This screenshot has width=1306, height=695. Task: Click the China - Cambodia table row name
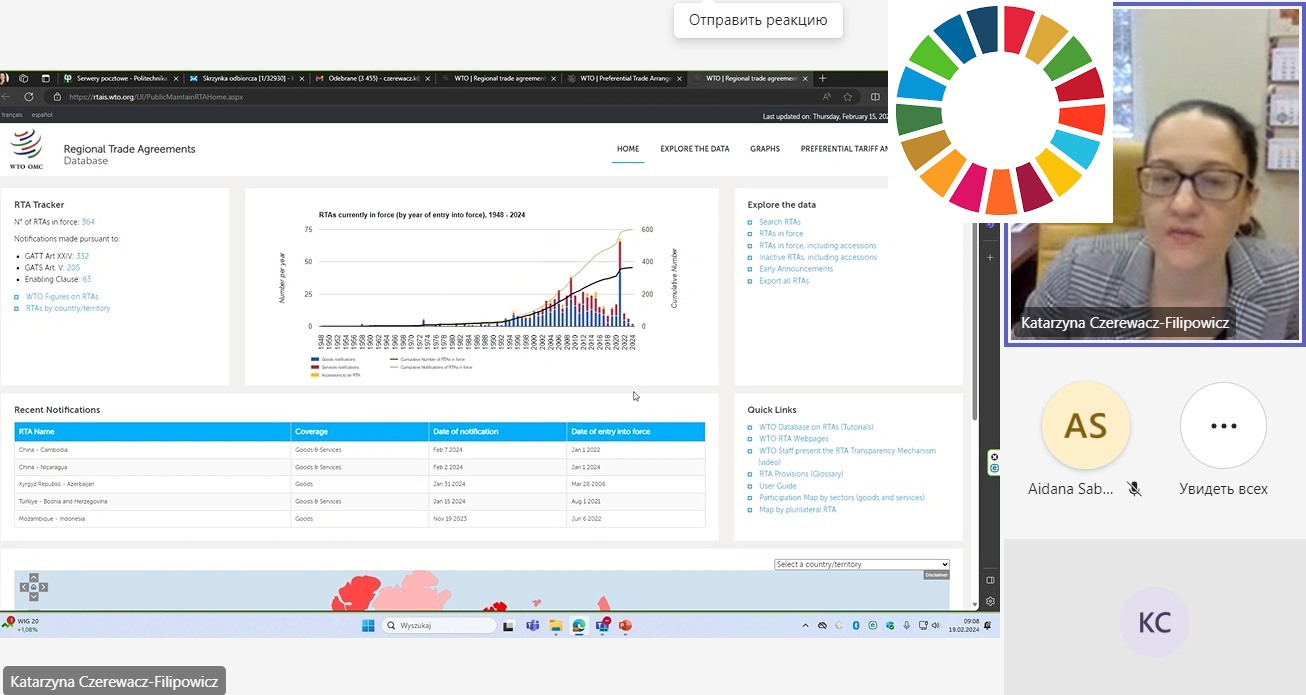41,450
